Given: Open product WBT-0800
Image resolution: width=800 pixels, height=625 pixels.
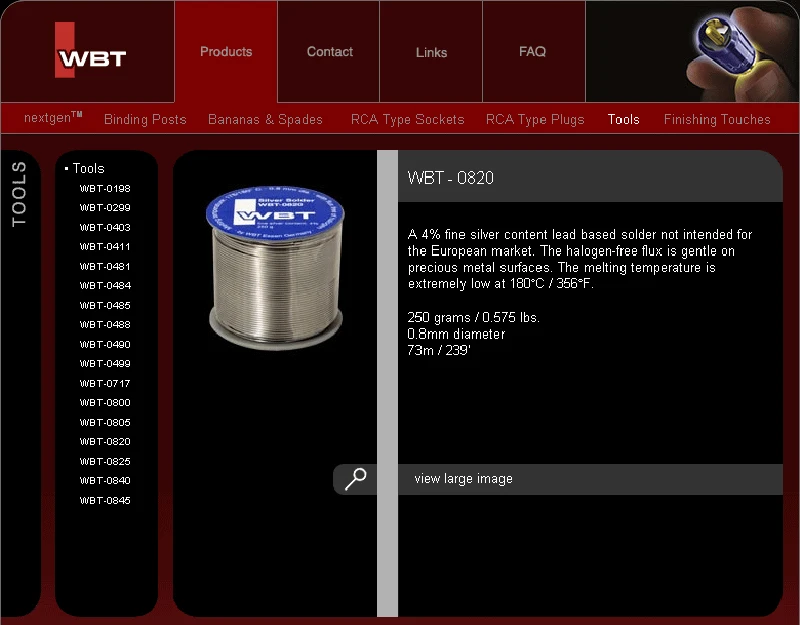Looking at the screenshot, I should coord(105,403).
